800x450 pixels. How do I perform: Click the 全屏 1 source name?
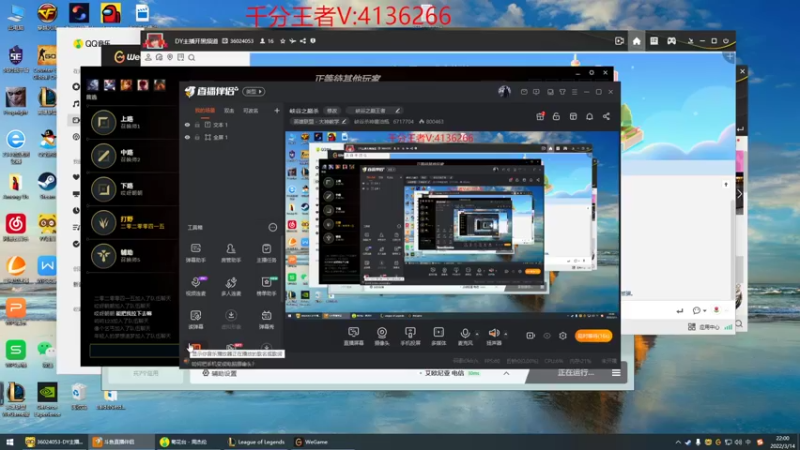point(220,137)
